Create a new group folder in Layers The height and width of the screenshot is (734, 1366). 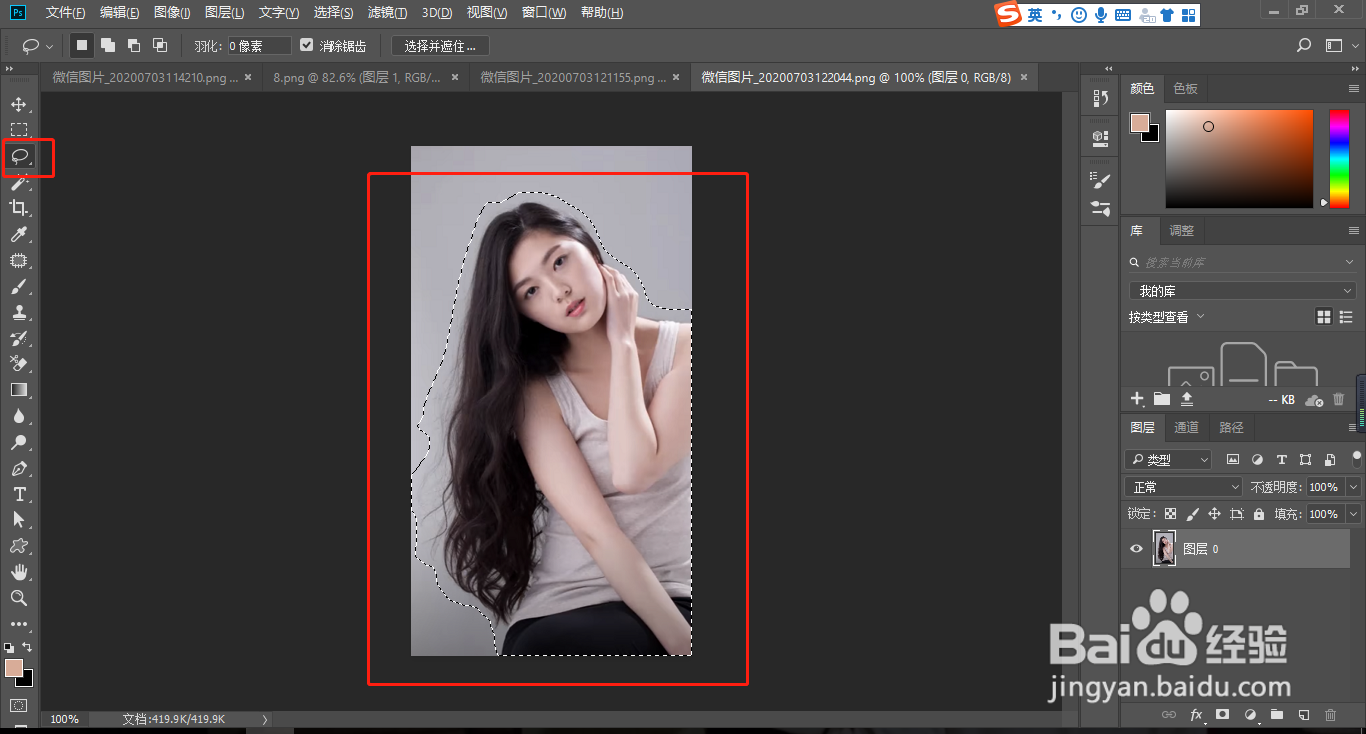1276,715
